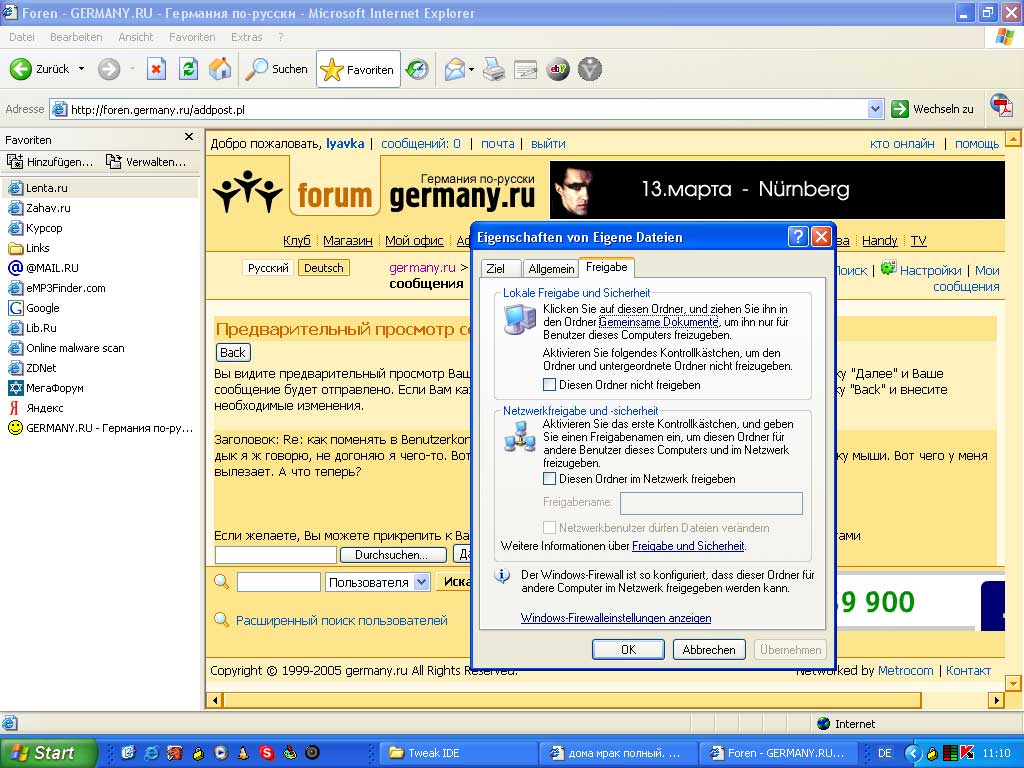Open the address bar dropdown arrow
Image resolution: width=1024 pixels, height=768 pixels.
(876, 109)
